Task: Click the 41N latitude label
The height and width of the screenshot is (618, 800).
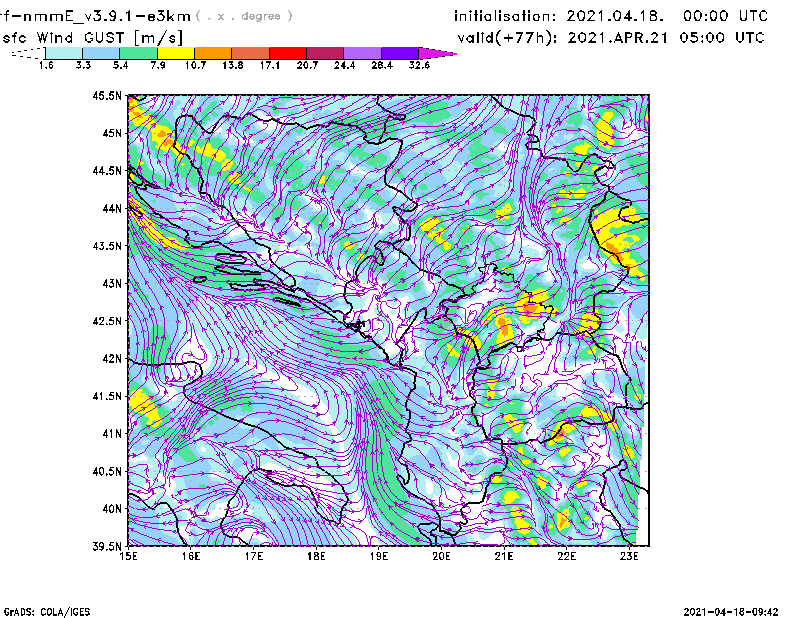Action: (x=112, y=434)
